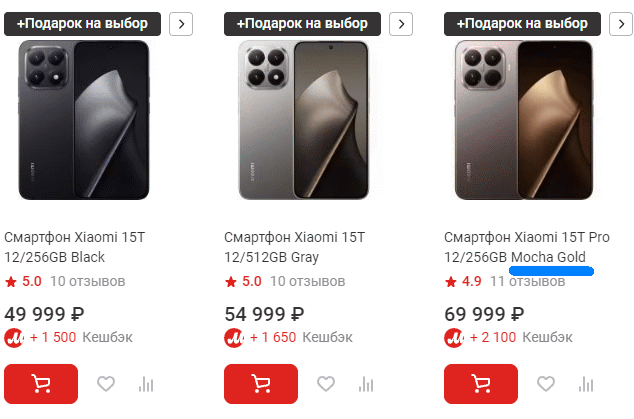Screen dimensions: 634x419
Task: Expand gift arrow on Black phone card
Action: 181,24
